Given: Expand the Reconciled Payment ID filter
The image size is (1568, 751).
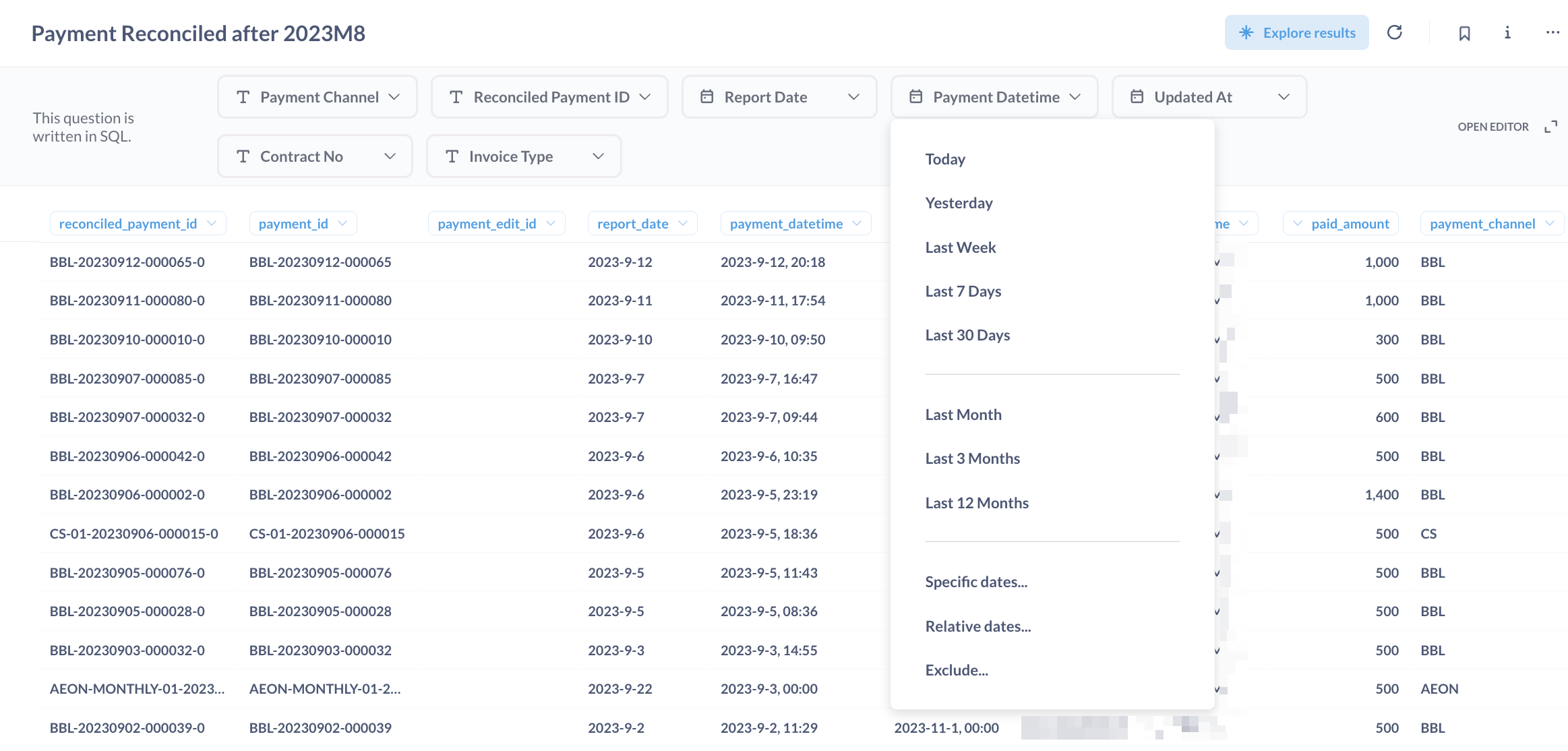Looking at the screenshot, I should 645,97.
